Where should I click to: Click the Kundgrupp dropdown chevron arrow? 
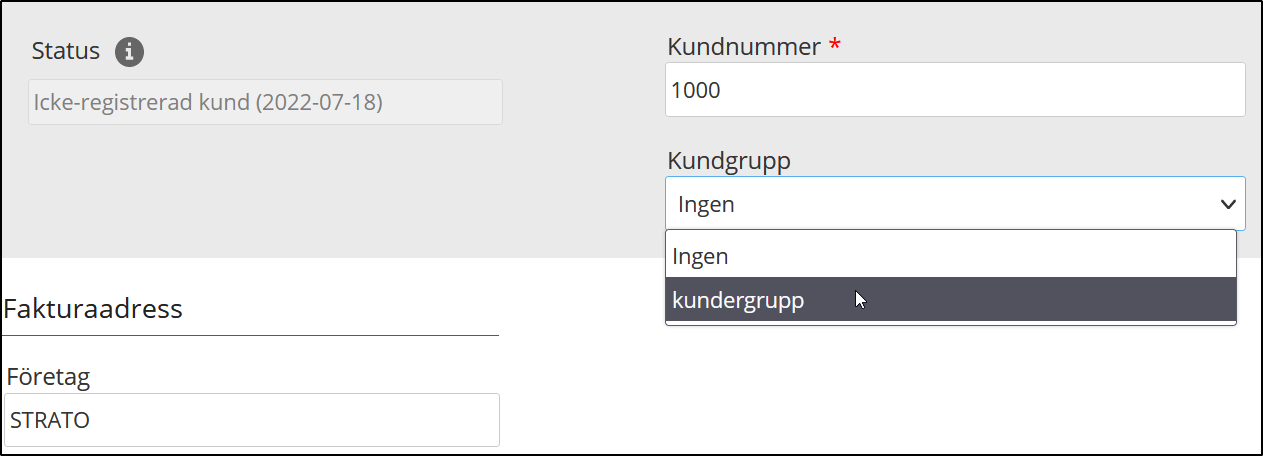[1228, 204]
